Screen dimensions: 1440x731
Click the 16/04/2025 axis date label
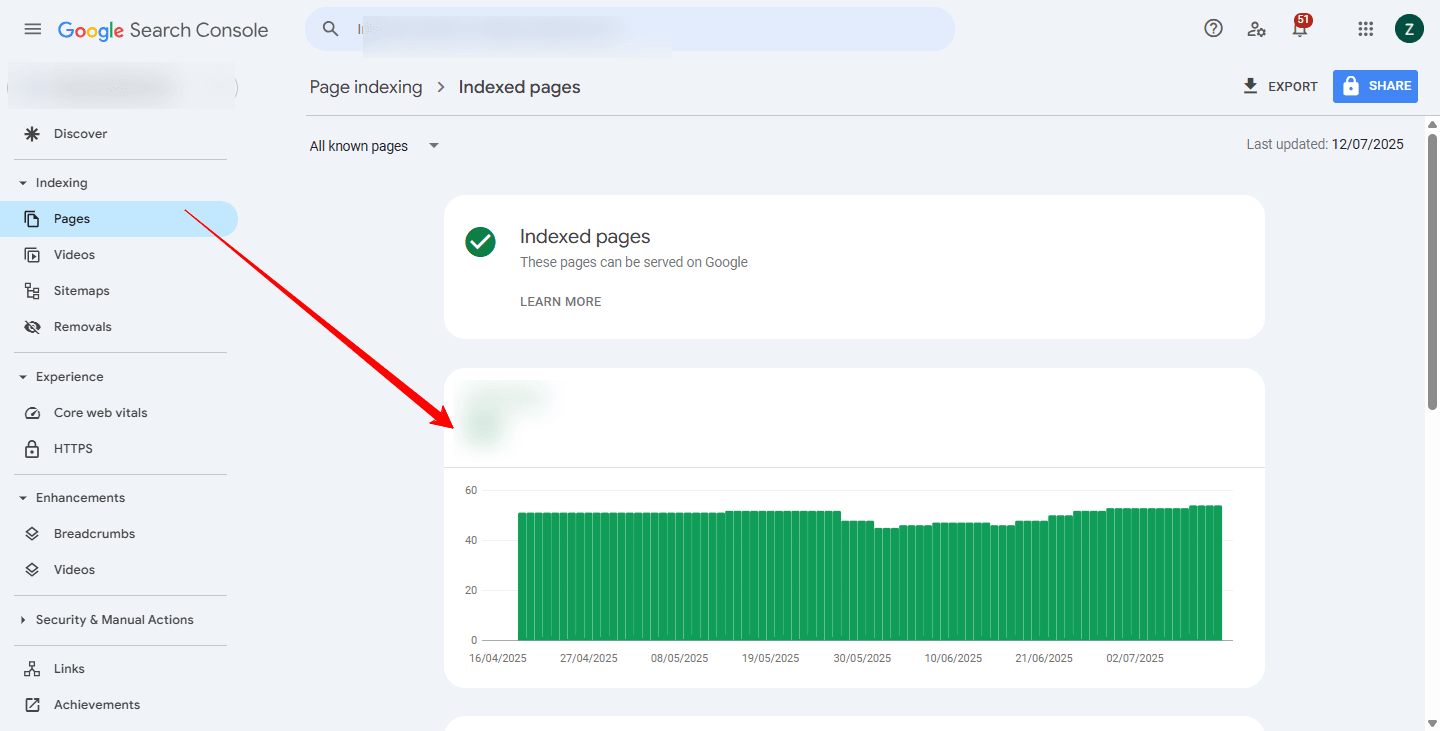coord(498,658)
